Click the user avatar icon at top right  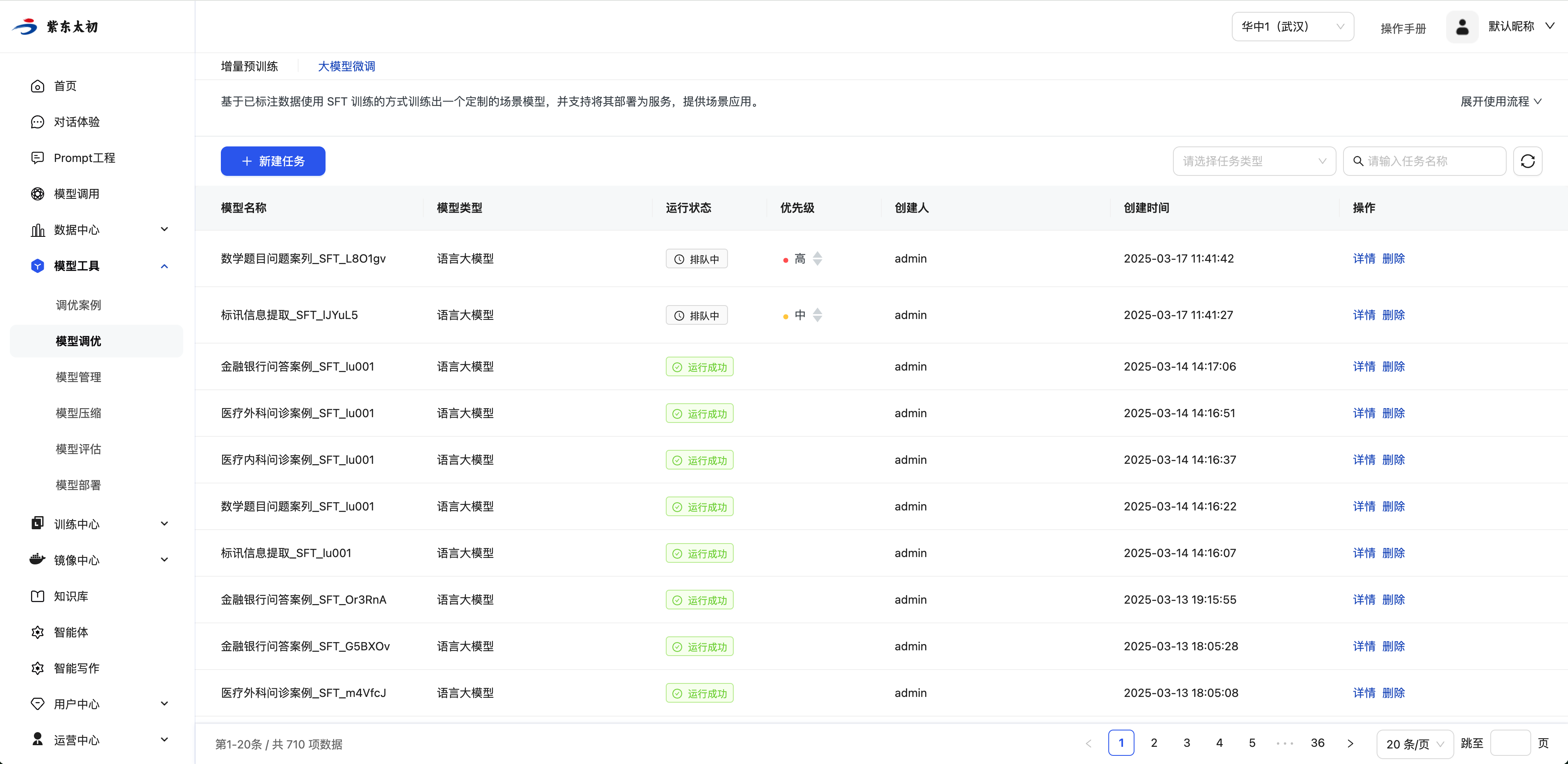[1462, 27]
